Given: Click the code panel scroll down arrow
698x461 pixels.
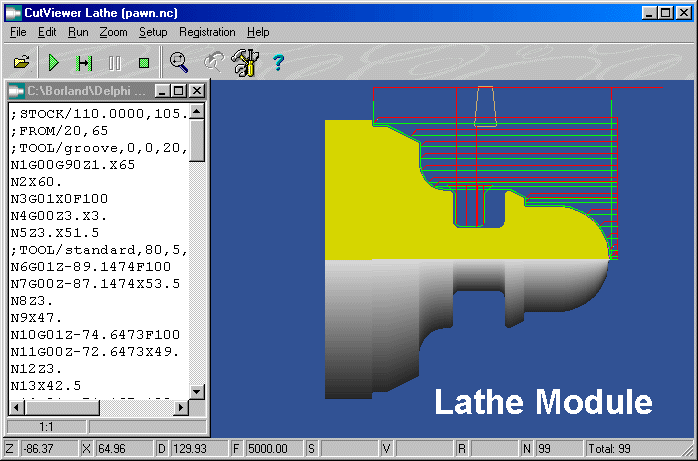Looking at the screenshot, I should 197,392.
